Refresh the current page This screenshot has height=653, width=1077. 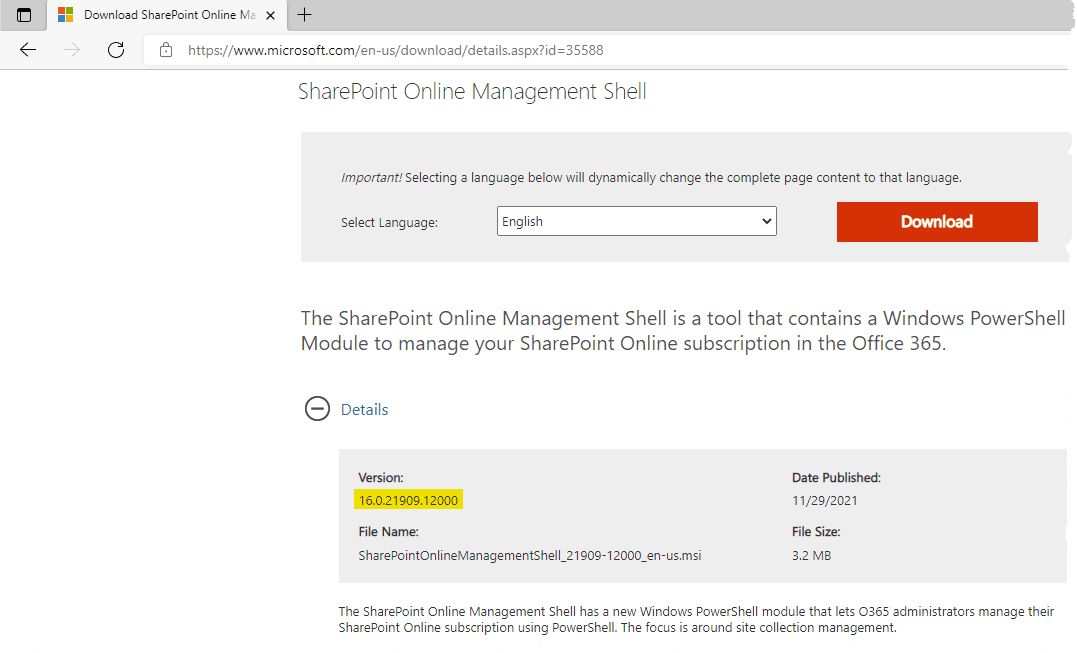point(116,49)
